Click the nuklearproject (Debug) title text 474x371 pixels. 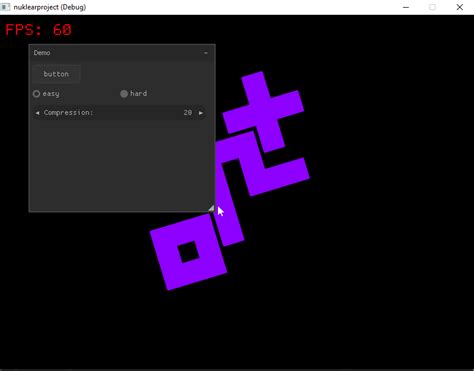coord(50,7)
